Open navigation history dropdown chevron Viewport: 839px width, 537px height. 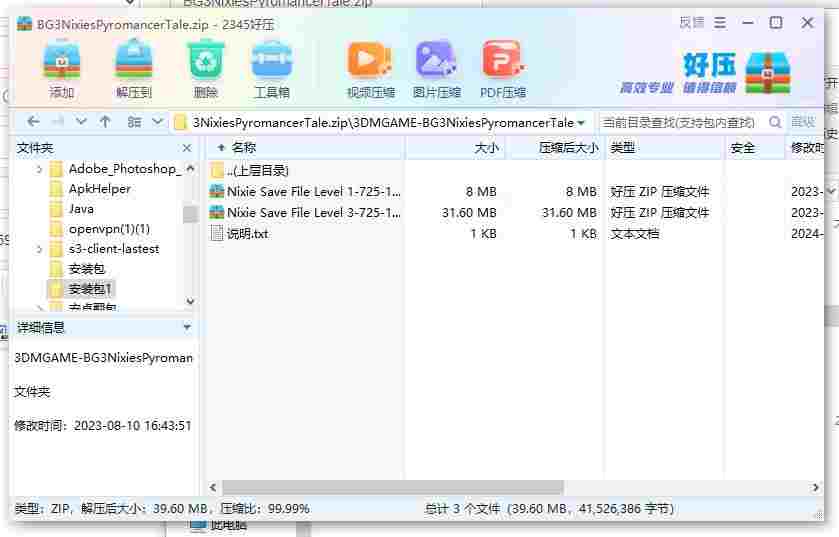click(81, 122)
